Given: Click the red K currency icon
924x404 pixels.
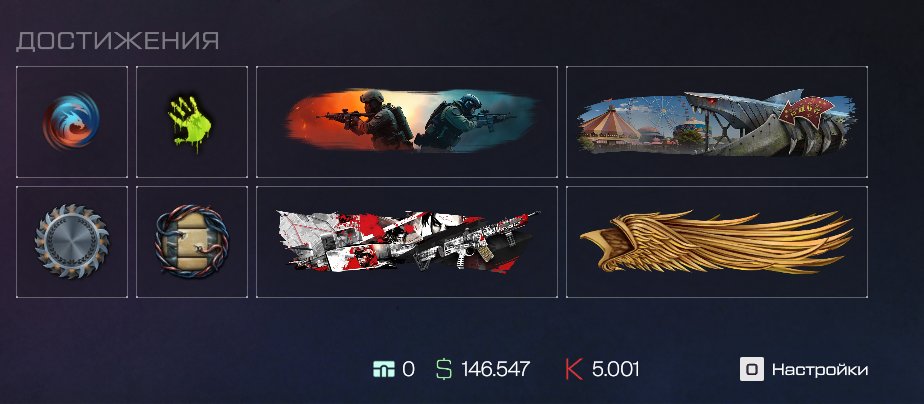Looking at the screenshot, I should coord(573,369).
